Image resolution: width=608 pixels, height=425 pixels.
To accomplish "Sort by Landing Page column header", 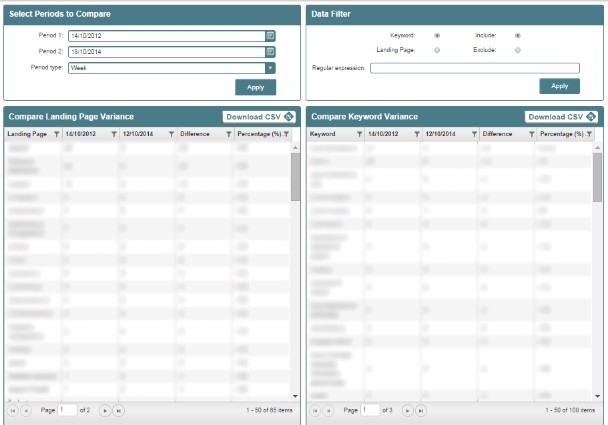I will 27,134.
